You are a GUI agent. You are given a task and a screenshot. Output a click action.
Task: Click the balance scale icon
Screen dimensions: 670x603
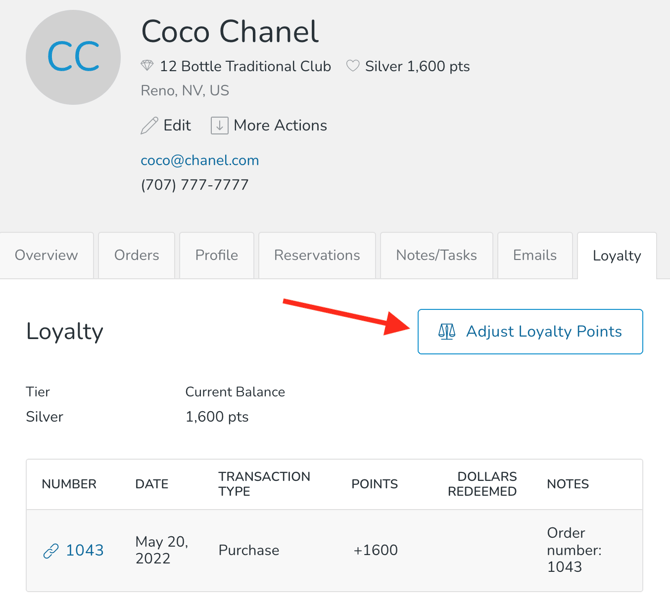point(446,332)
